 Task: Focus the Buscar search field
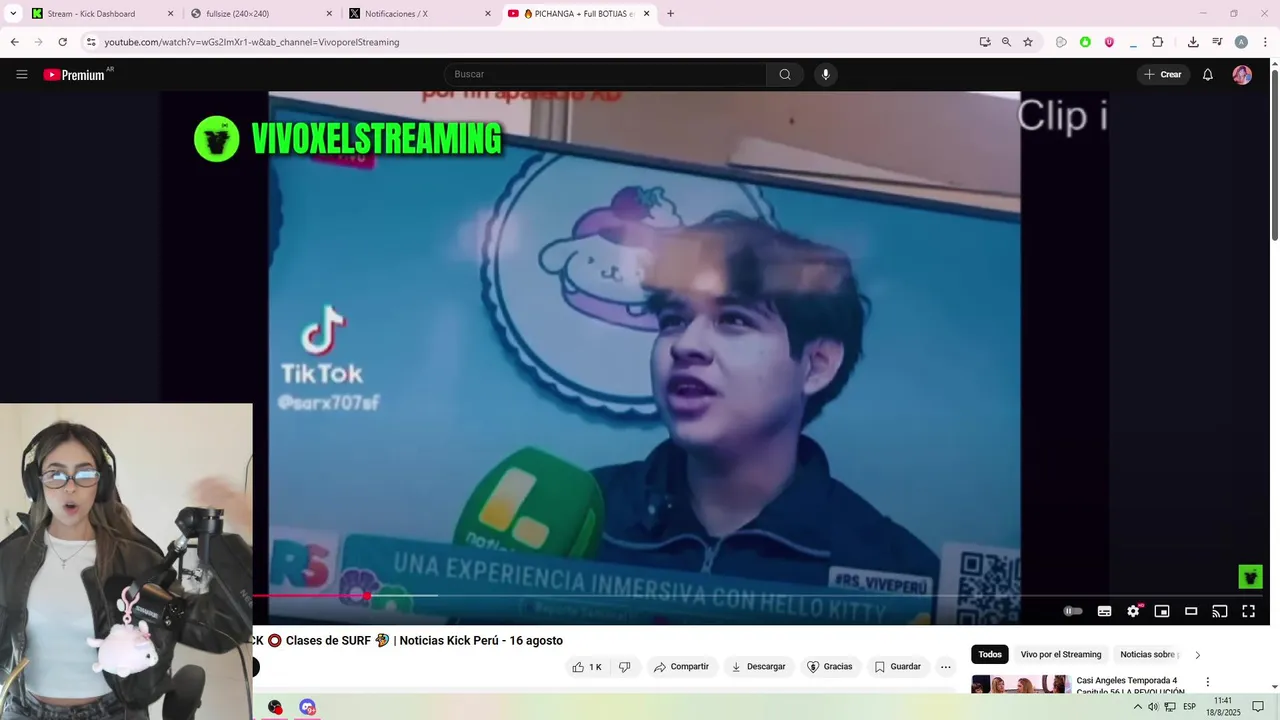tap(605, 74)
